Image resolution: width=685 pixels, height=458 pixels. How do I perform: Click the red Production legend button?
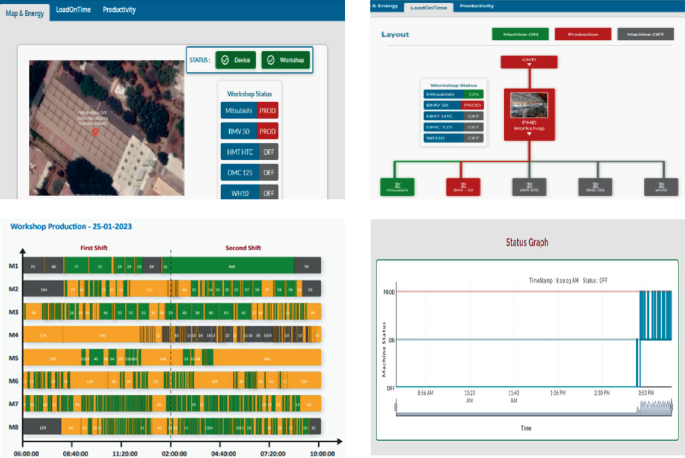point(583,34)
